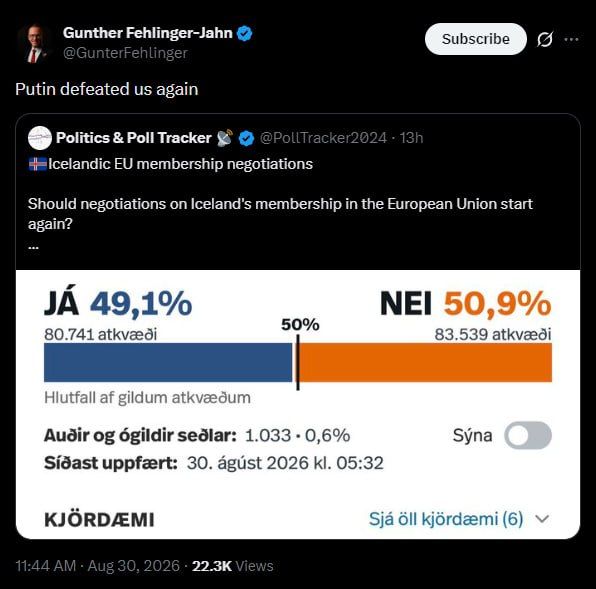Open the @PollTracker2024 handle

click(323, 138)
